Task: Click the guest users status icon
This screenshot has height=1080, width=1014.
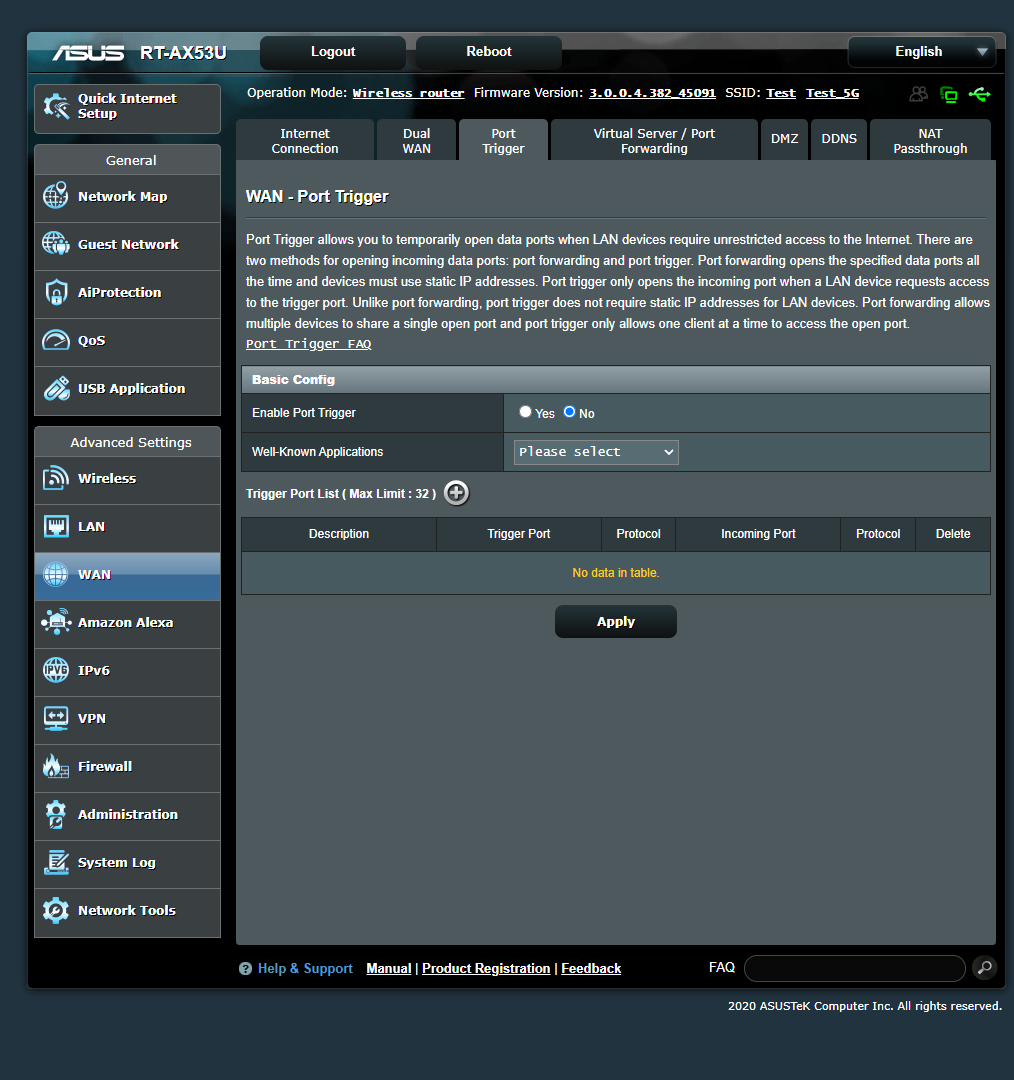Action: click(x=918, y=94)
